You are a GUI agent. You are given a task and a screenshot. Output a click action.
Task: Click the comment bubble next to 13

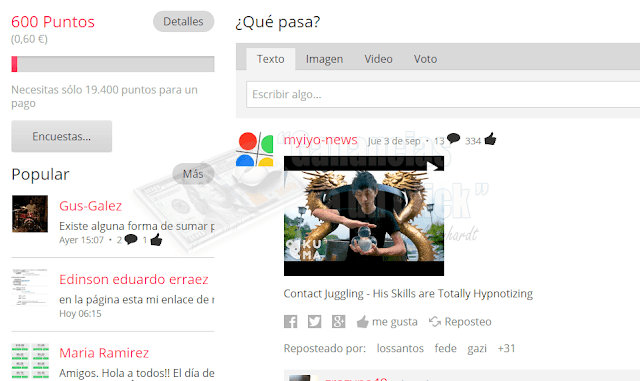pyautogui.click(x=453, y=139)
